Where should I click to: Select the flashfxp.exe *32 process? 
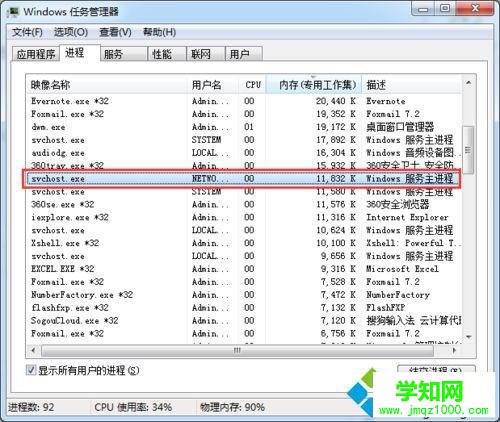244,308
